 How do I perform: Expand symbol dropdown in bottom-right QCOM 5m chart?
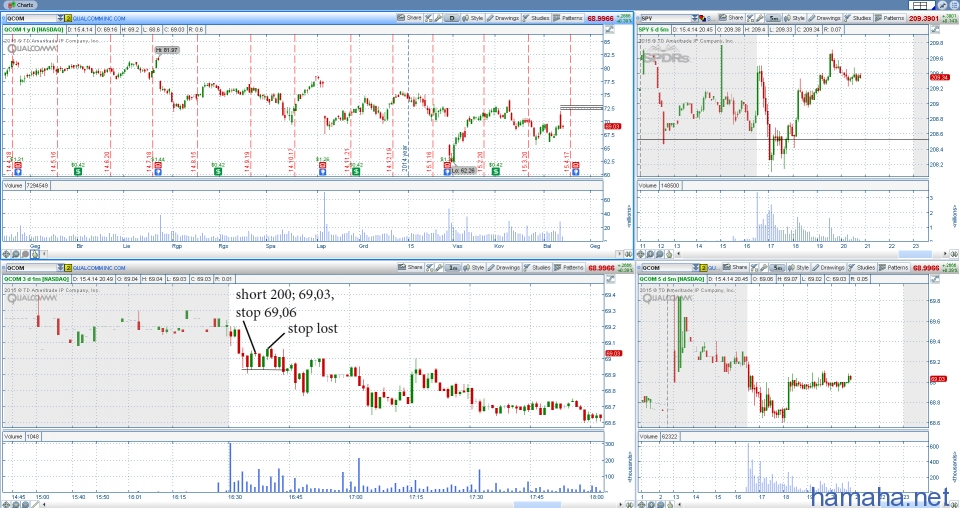696,268
